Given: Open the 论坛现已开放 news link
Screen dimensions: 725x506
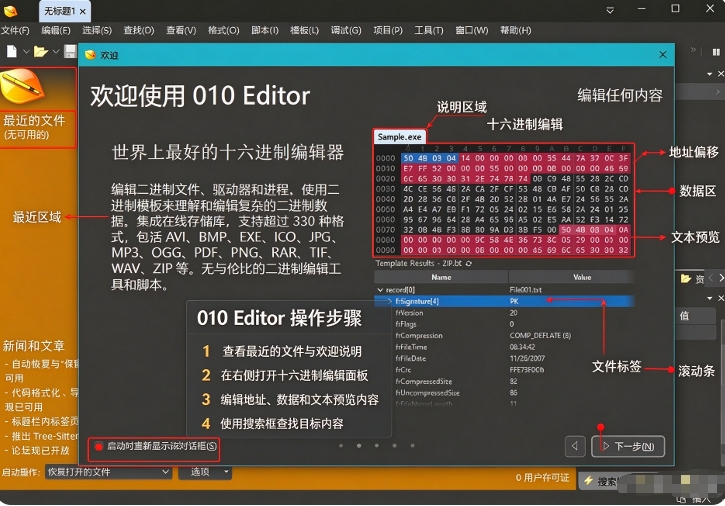Looking at the screenshot, I should (x=37, y=450).
